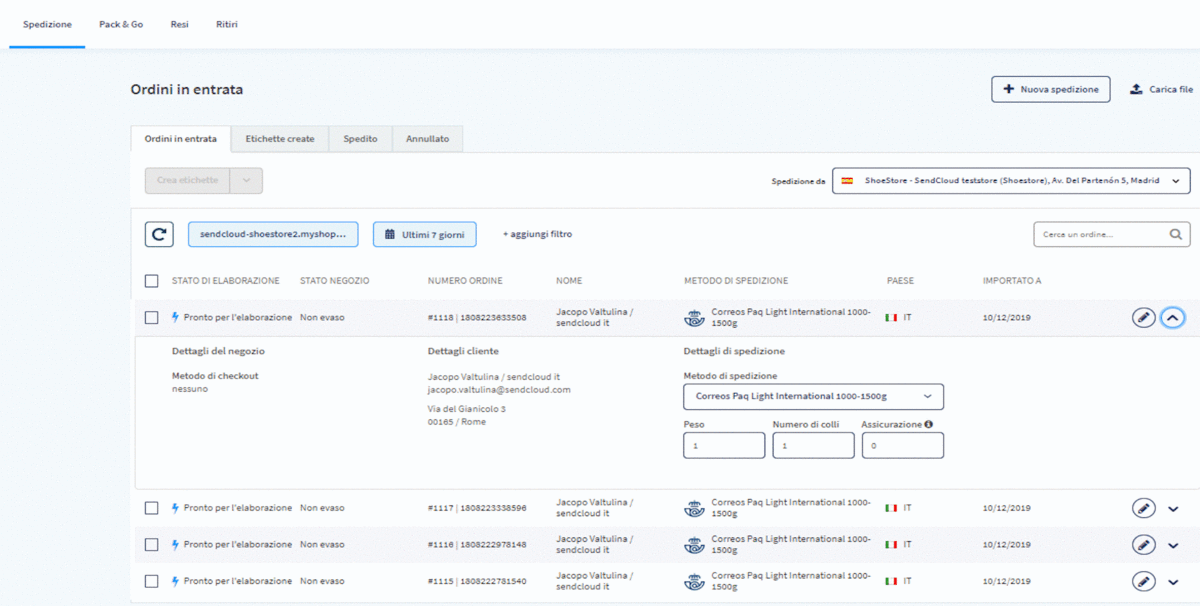
Task: Click the search magnifier icon
Action: click(1175, 235)
